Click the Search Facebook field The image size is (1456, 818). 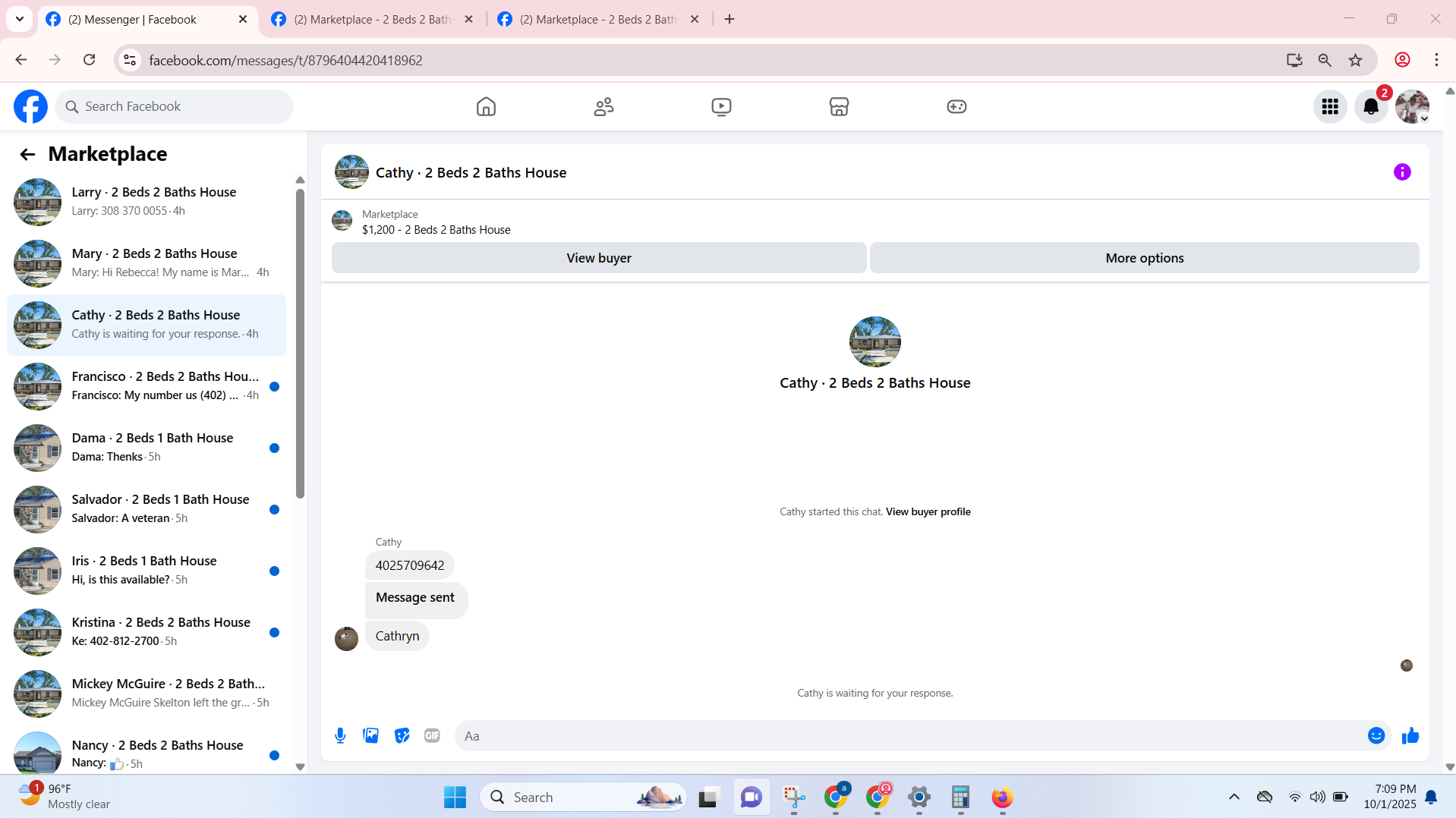point(174,107)
